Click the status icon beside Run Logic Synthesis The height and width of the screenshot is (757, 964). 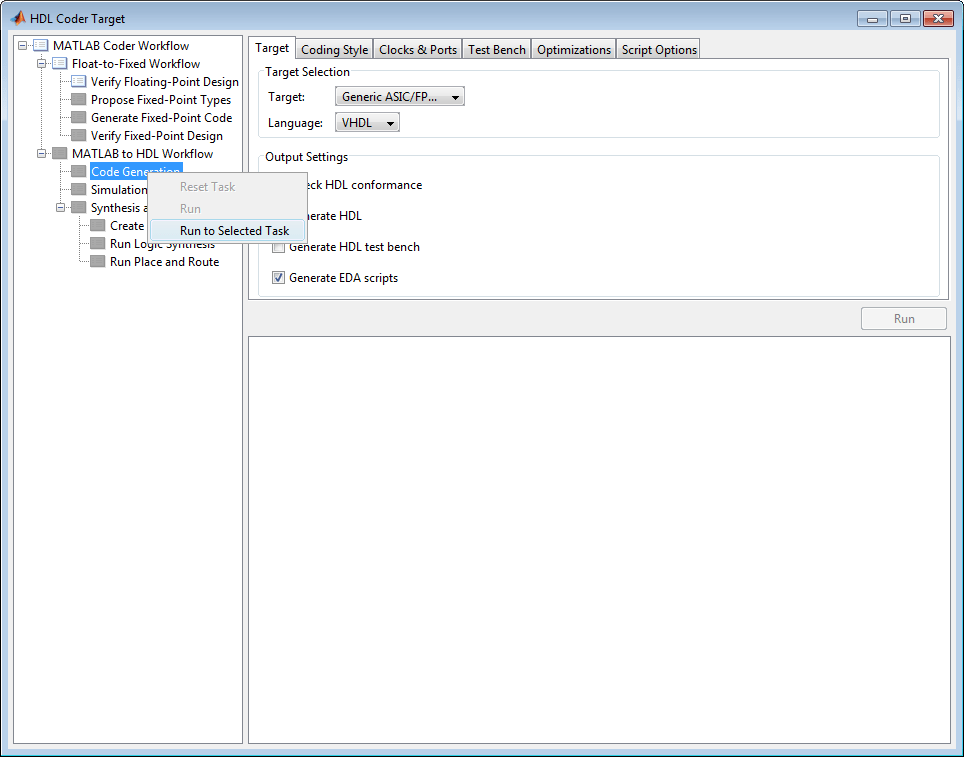pyautogui.click(x=98, y=243)
